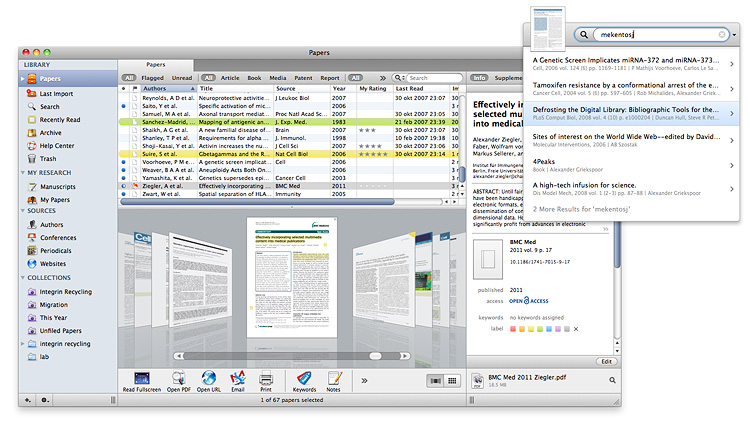Open the Integrin Recycling smart collection
750x424 pixels.
pos(66,291)
